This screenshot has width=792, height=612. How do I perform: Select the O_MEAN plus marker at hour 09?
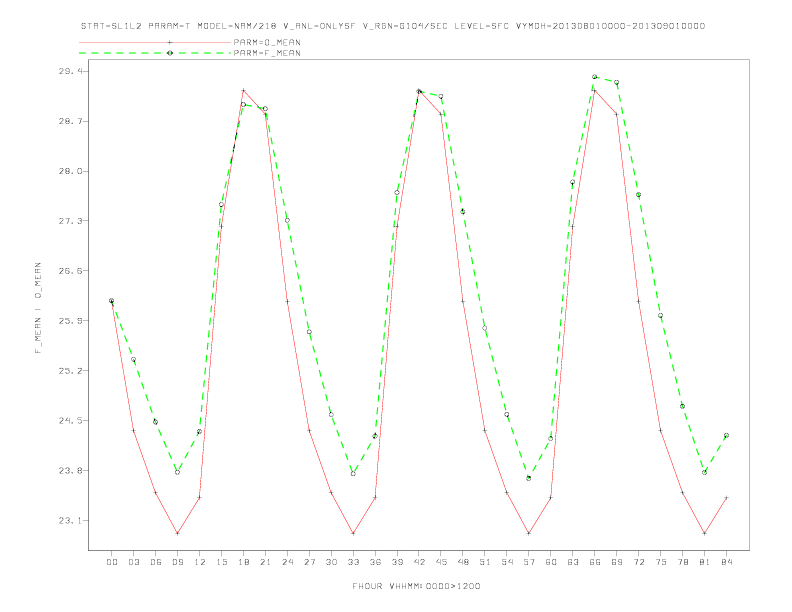177,533
